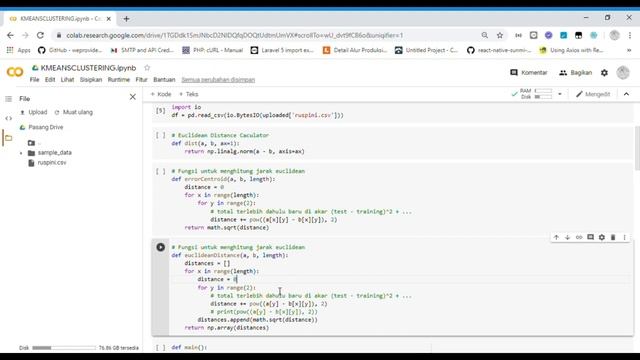Click Upload in the File panel
The width and height of the screenshot is (640, 360).
coord(33,112)
